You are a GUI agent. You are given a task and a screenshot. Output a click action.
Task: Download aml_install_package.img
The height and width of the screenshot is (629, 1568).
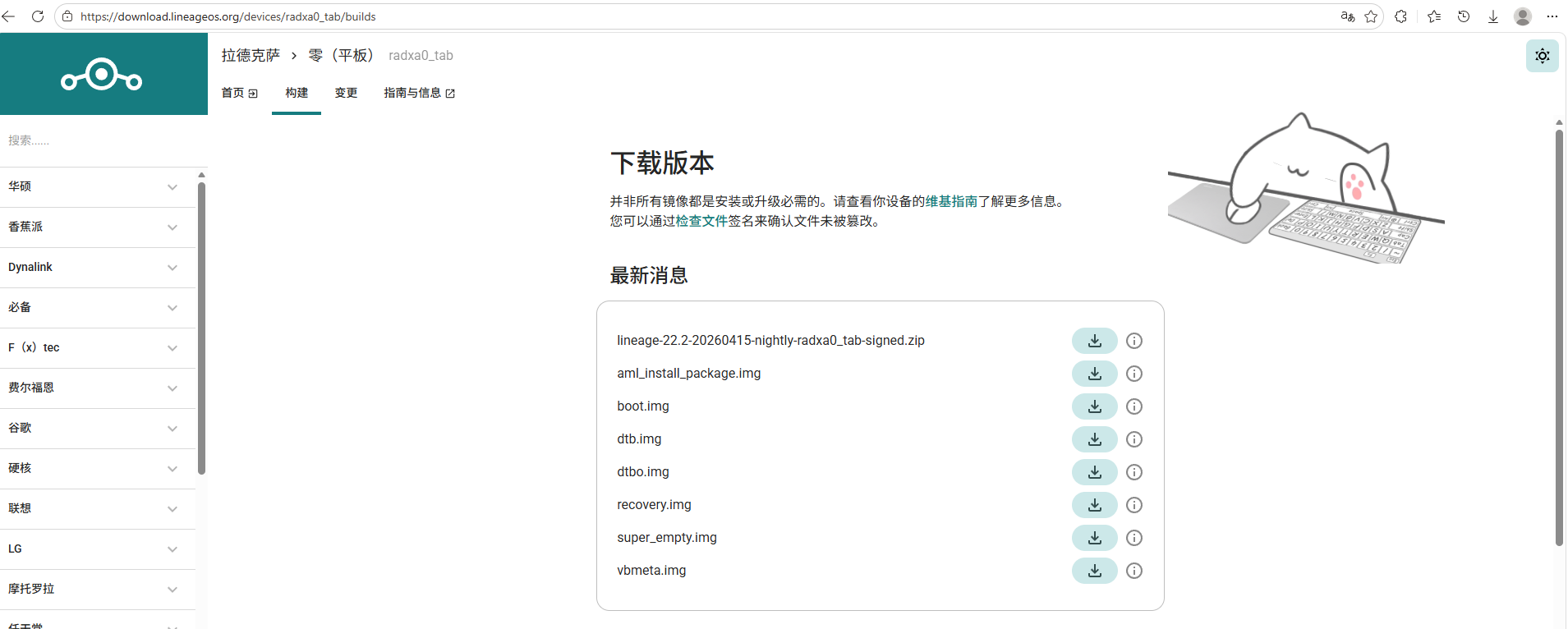coord(1094,374)
